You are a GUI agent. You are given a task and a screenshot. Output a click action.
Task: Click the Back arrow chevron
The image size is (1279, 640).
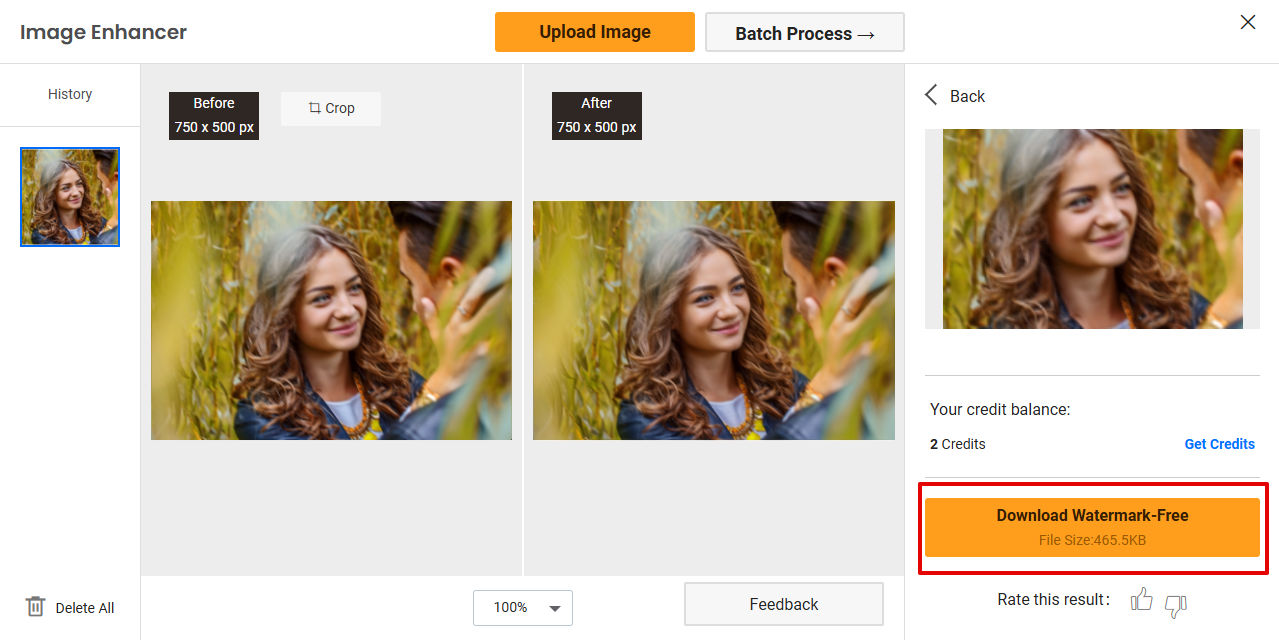[931, 95]
